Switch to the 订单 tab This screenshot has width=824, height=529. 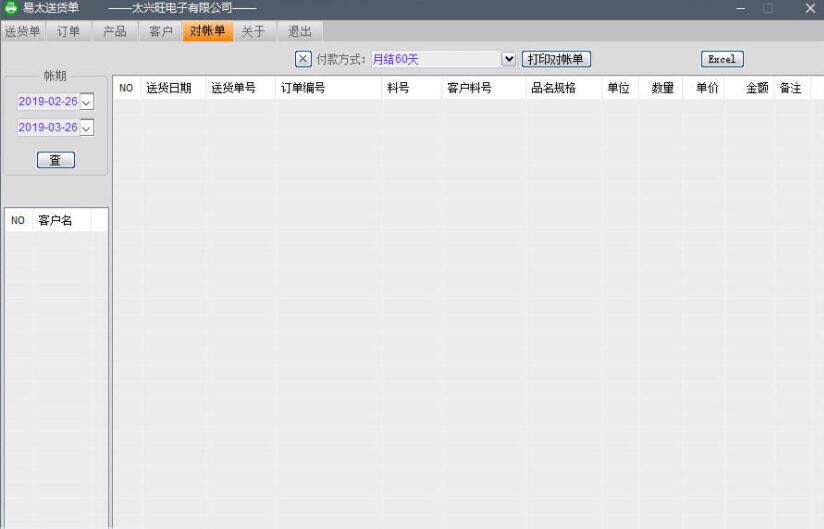point(68,32)
